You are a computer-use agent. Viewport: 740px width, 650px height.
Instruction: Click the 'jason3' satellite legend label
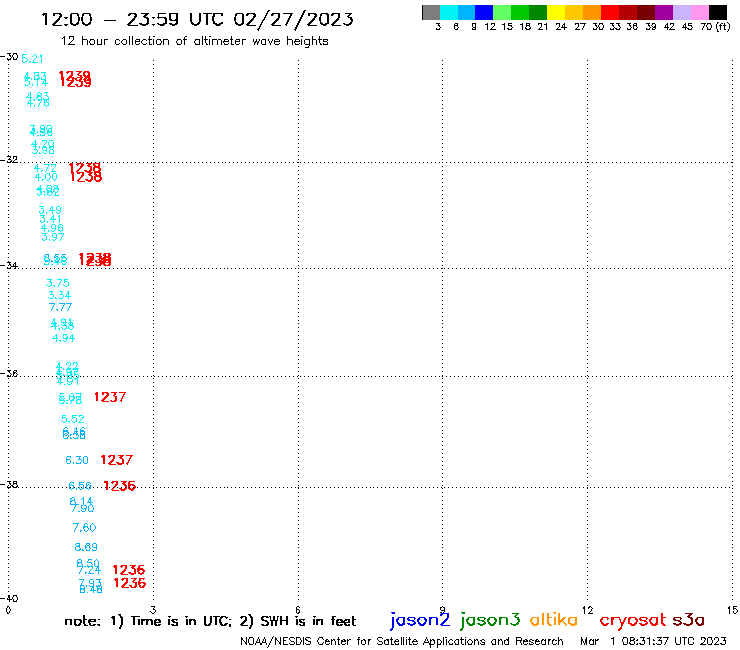coord(490,620)
